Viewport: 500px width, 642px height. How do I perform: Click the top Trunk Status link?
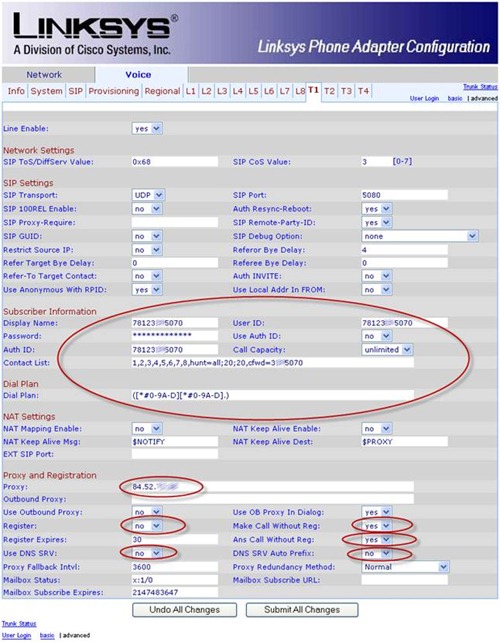coord(480,87)
